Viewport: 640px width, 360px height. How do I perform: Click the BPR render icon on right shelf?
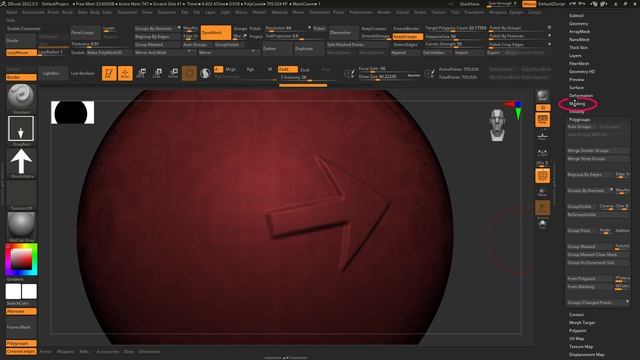542,96
